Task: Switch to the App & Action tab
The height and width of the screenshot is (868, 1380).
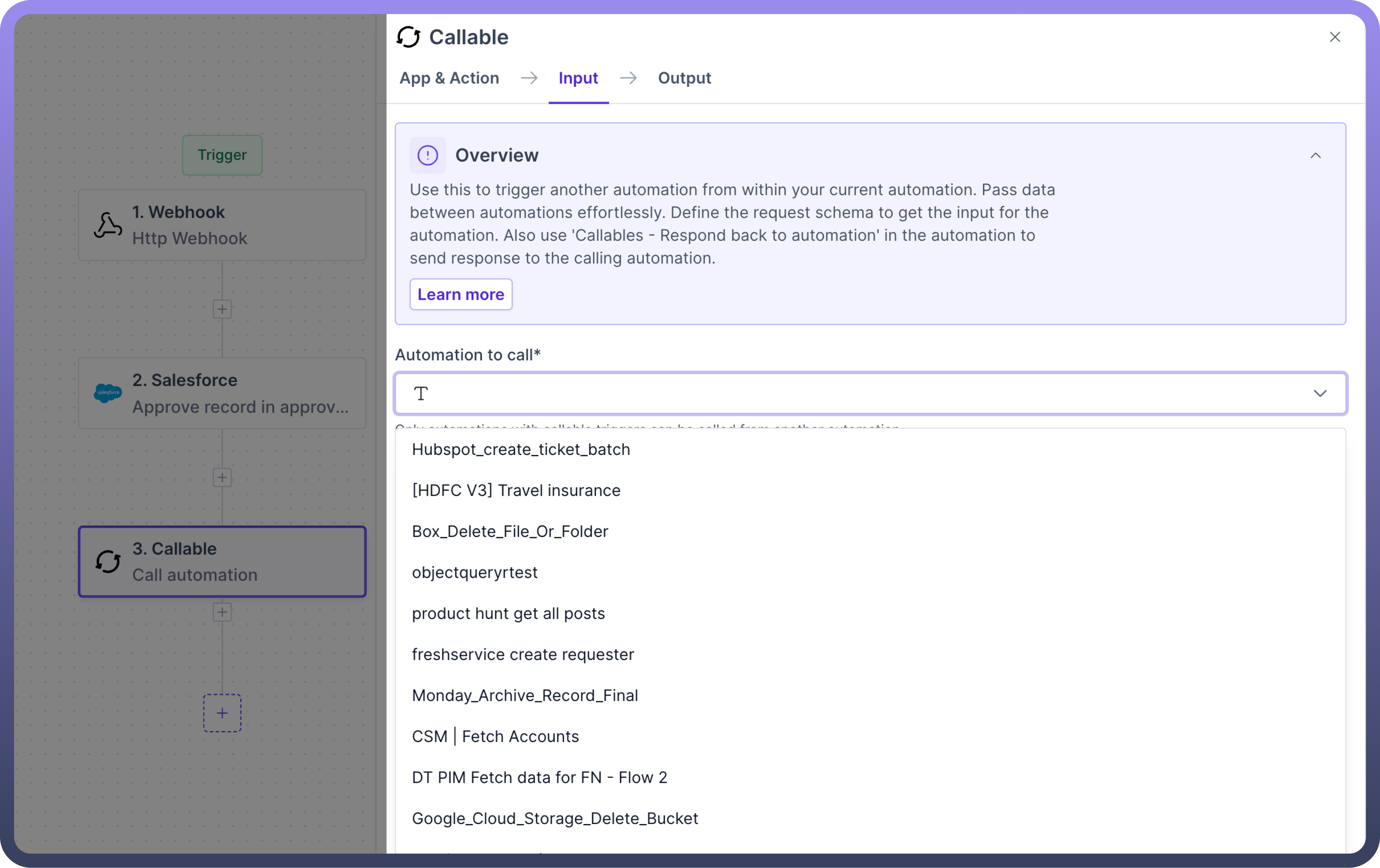Action: [x=449, y=78]
